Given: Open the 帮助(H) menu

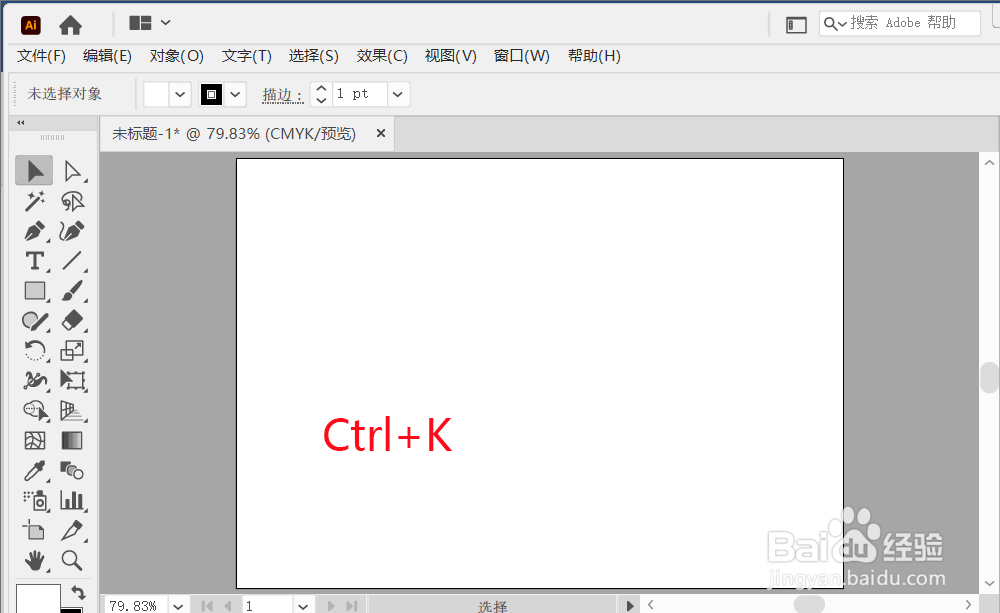Looking at the screenshot, I should pos(594,56).
